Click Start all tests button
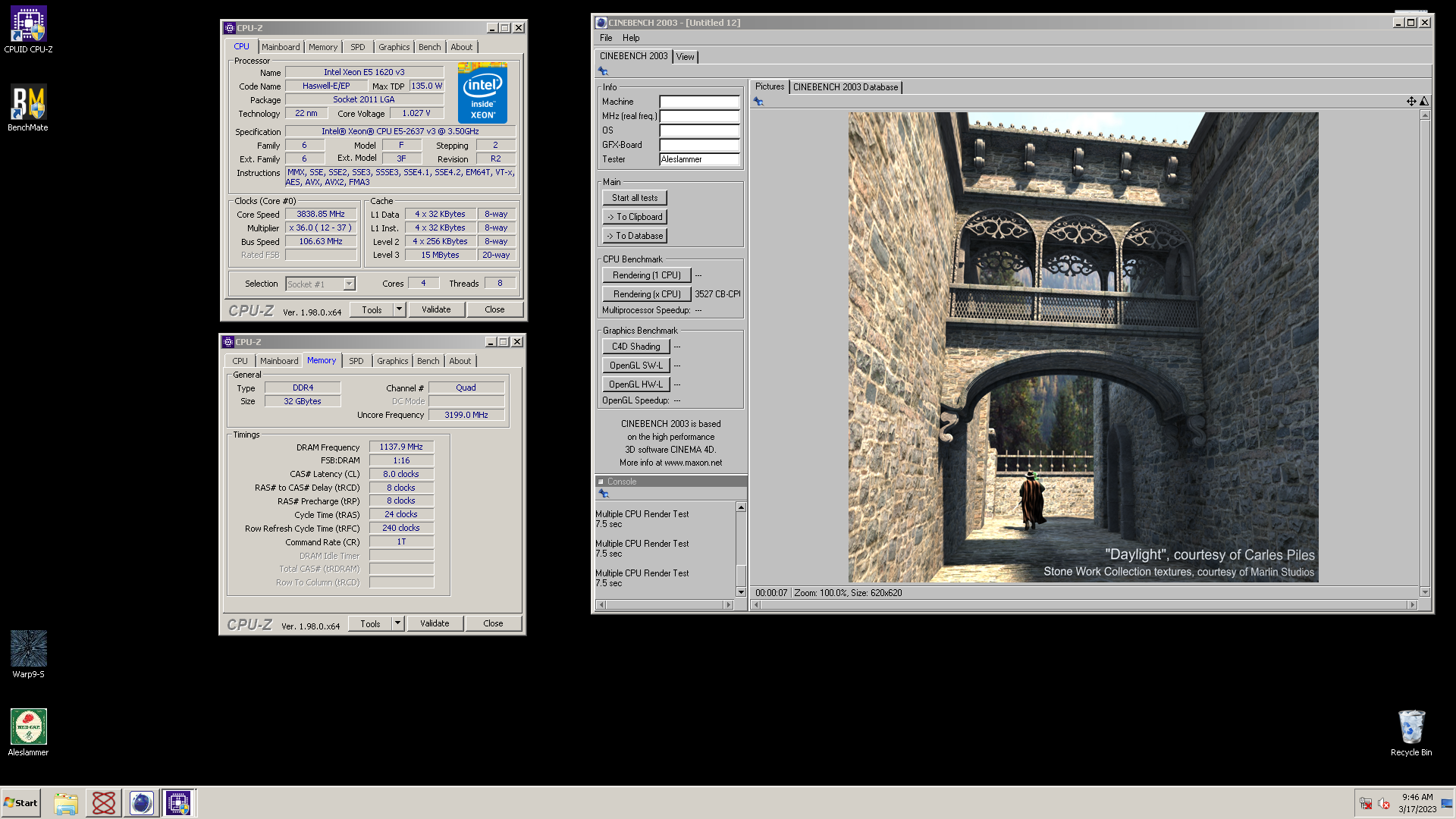Screen dimensions: 1456x819 point(635,198)
